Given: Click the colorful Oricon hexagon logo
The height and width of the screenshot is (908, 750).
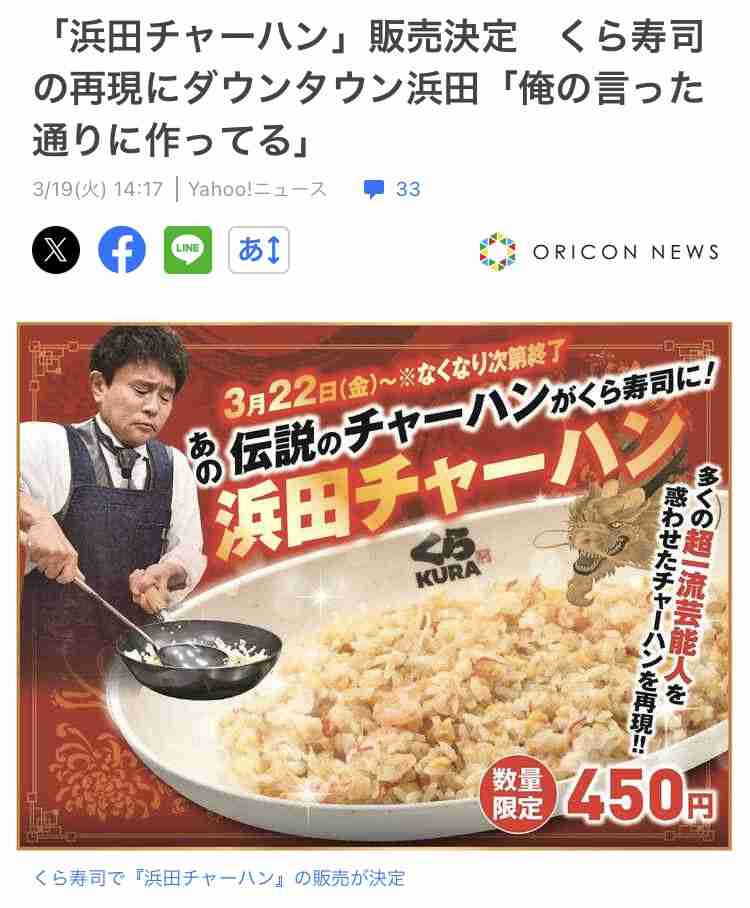Looking at the screenshot, I should pos(497,251).
